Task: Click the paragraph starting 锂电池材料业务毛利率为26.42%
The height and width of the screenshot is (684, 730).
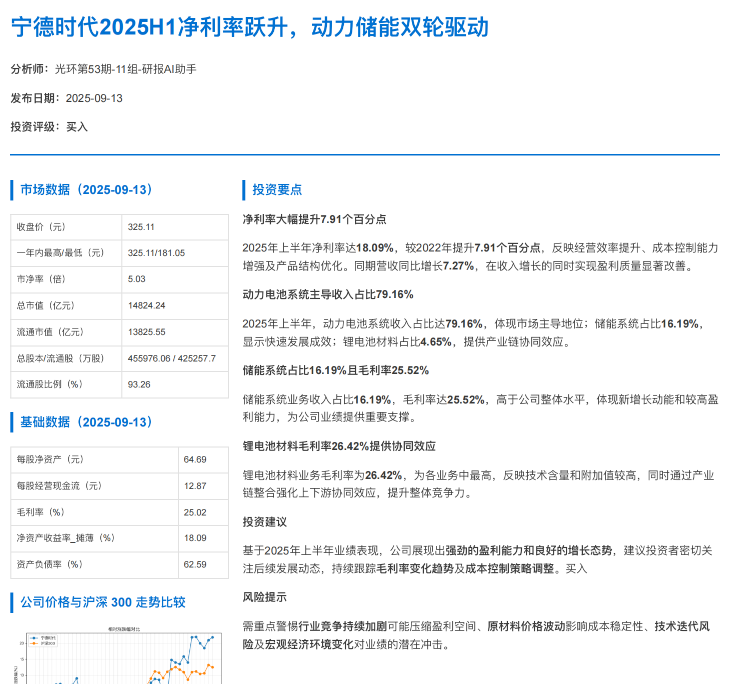Action: point(479,484)
